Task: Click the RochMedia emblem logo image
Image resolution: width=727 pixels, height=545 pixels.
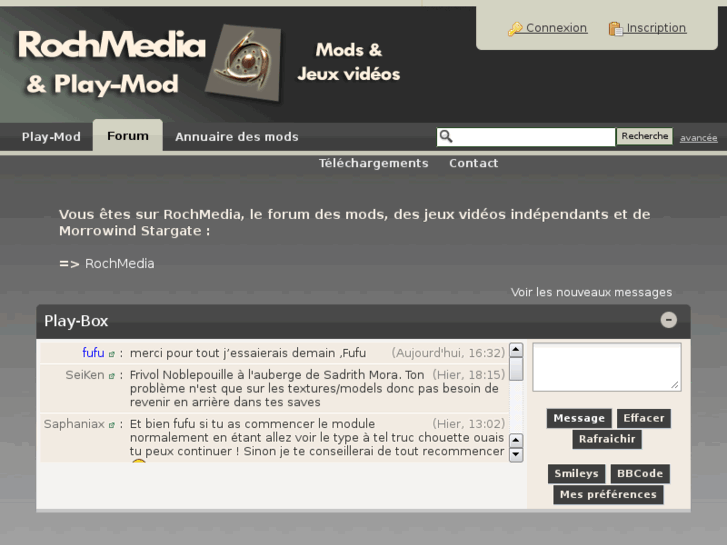Action: [x=244, y=62]
